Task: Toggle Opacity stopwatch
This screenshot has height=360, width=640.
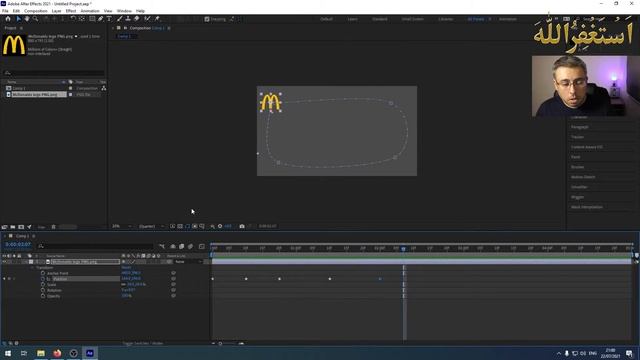Action: coord(43,296)
